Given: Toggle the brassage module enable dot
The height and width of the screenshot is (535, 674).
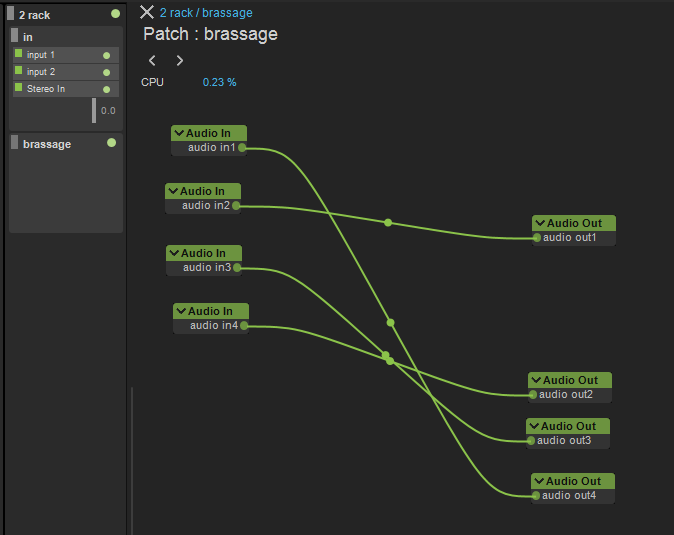Looking at the screenshot, I should tap(111, 143).
